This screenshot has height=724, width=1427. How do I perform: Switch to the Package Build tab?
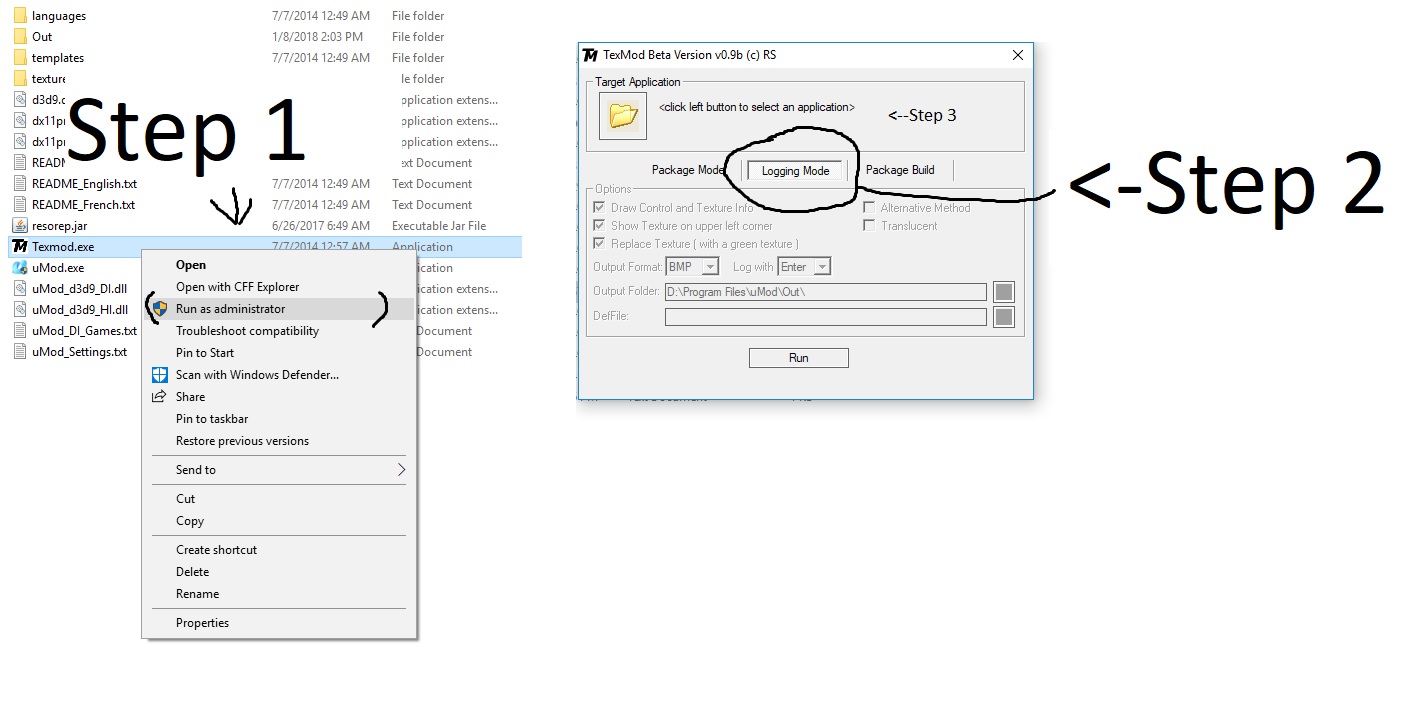point(900,170)
